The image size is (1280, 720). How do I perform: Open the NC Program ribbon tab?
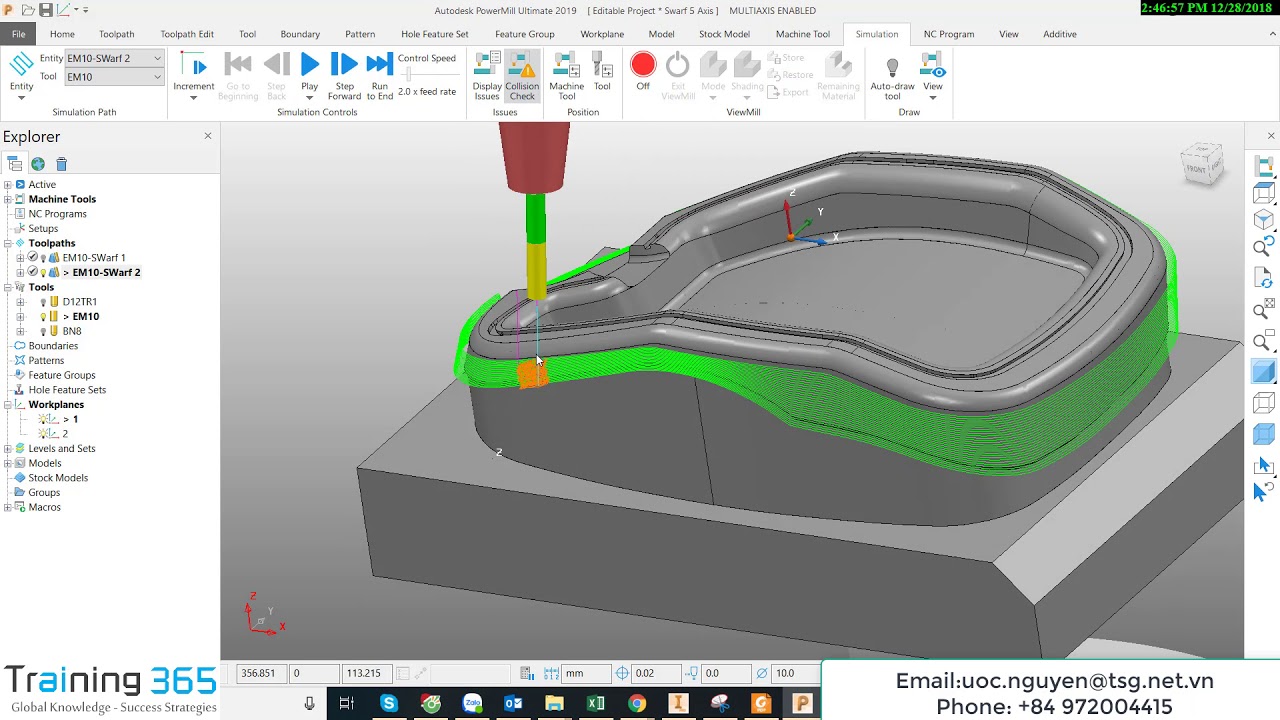[948, 34]
